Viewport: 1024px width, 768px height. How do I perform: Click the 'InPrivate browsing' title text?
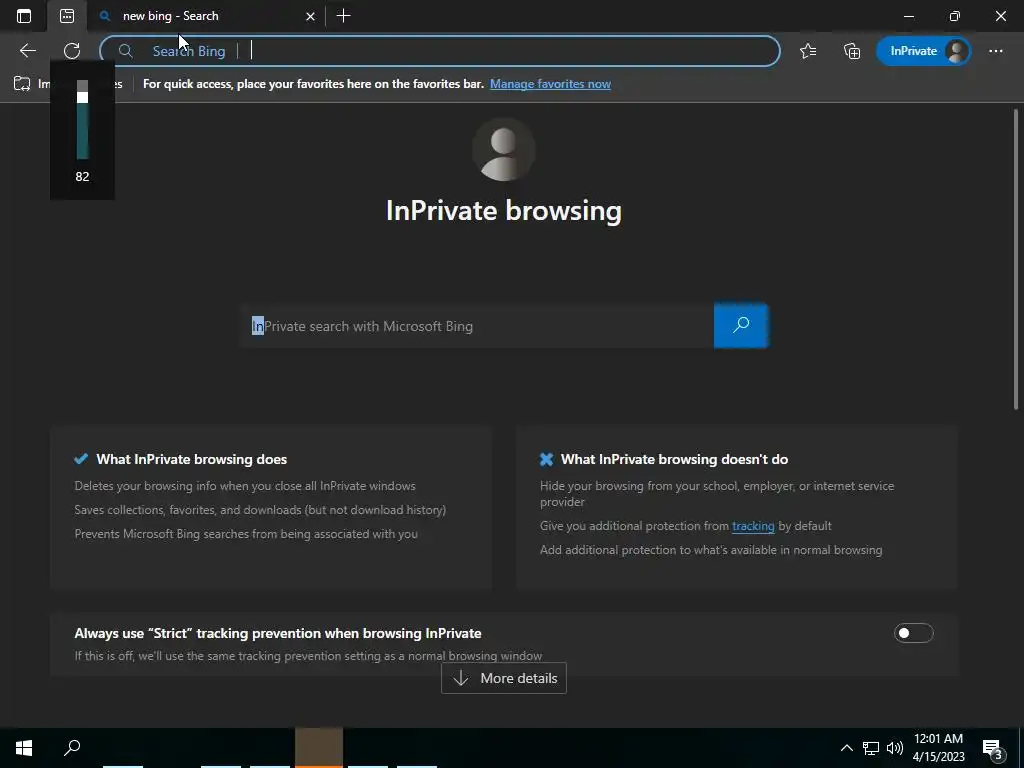click(x=504, y=210)
